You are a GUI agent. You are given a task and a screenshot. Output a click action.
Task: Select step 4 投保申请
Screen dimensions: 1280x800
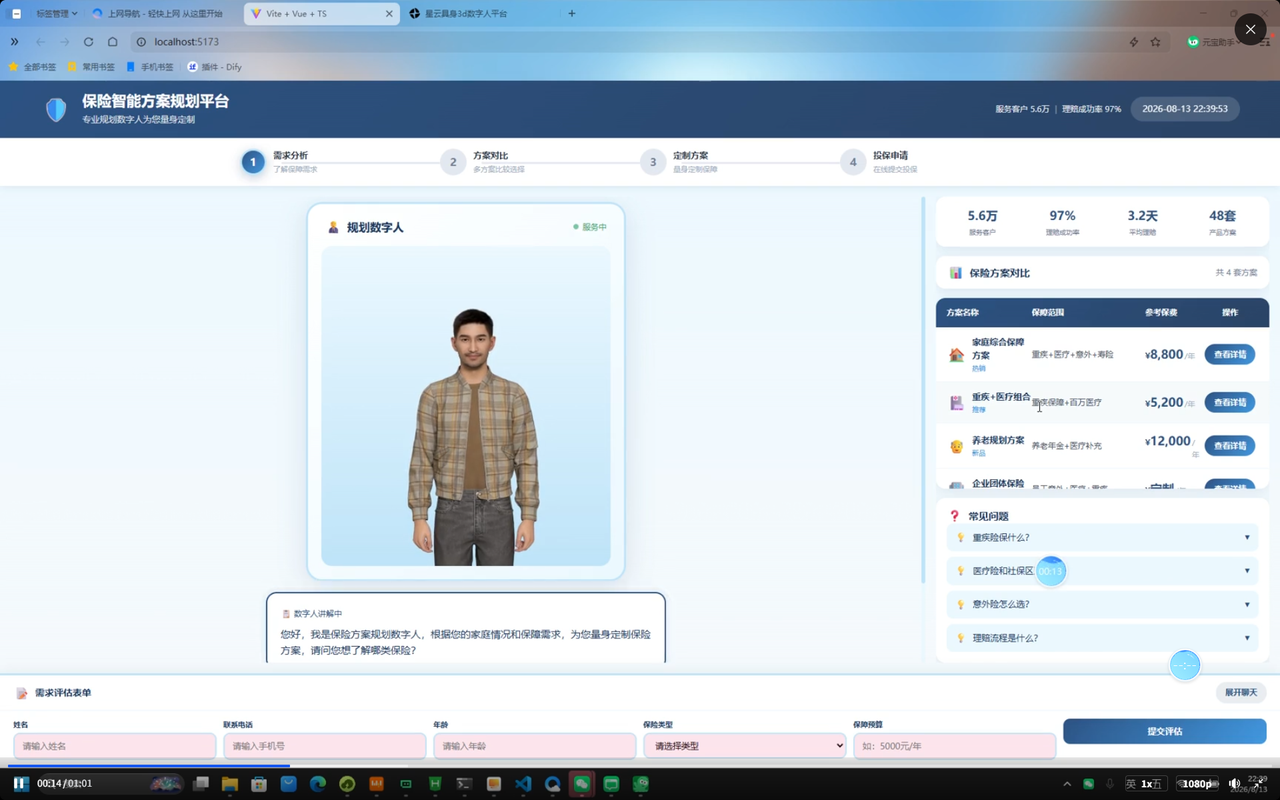pyautogui.click(x=880, y=162)
